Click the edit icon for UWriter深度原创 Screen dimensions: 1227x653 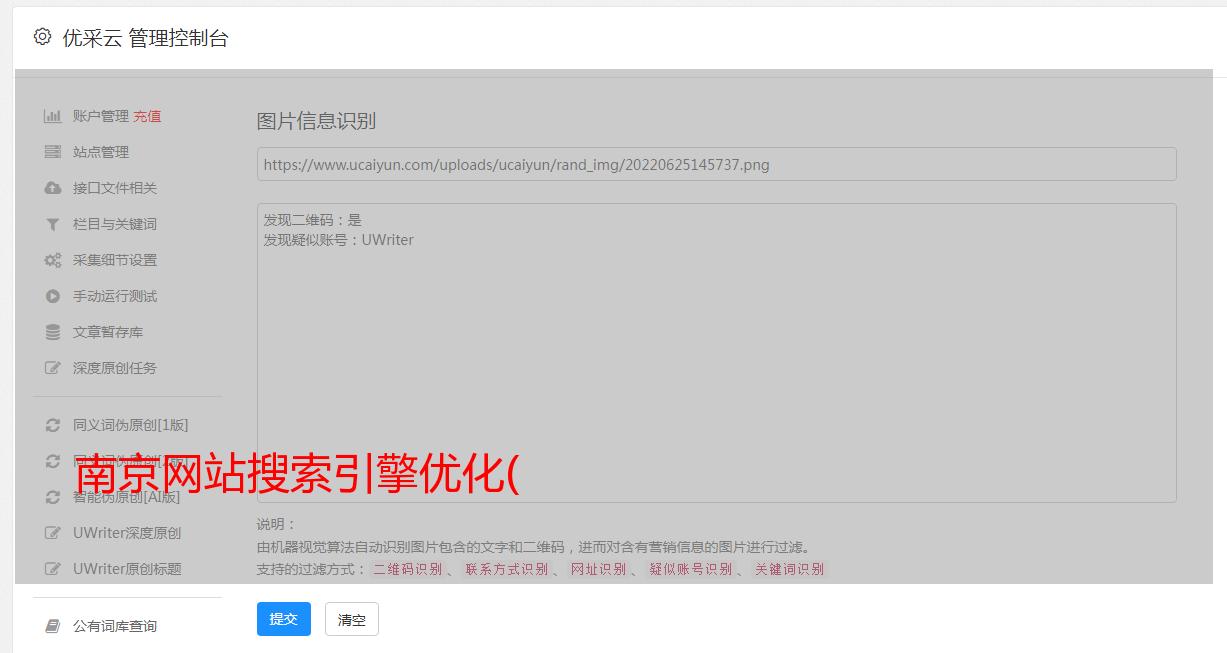tap(53, 533)
